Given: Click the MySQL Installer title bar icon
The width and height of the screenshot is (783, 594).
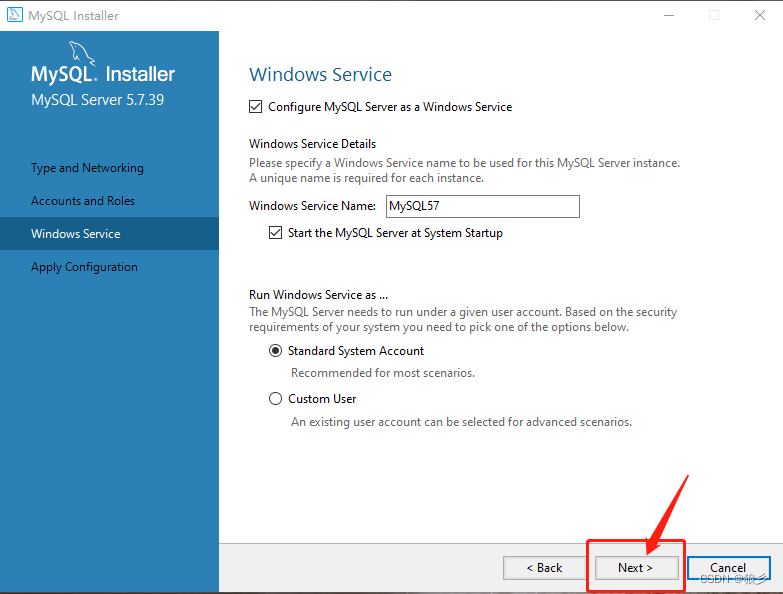Looking at the screenshot, I should [14, 15].
